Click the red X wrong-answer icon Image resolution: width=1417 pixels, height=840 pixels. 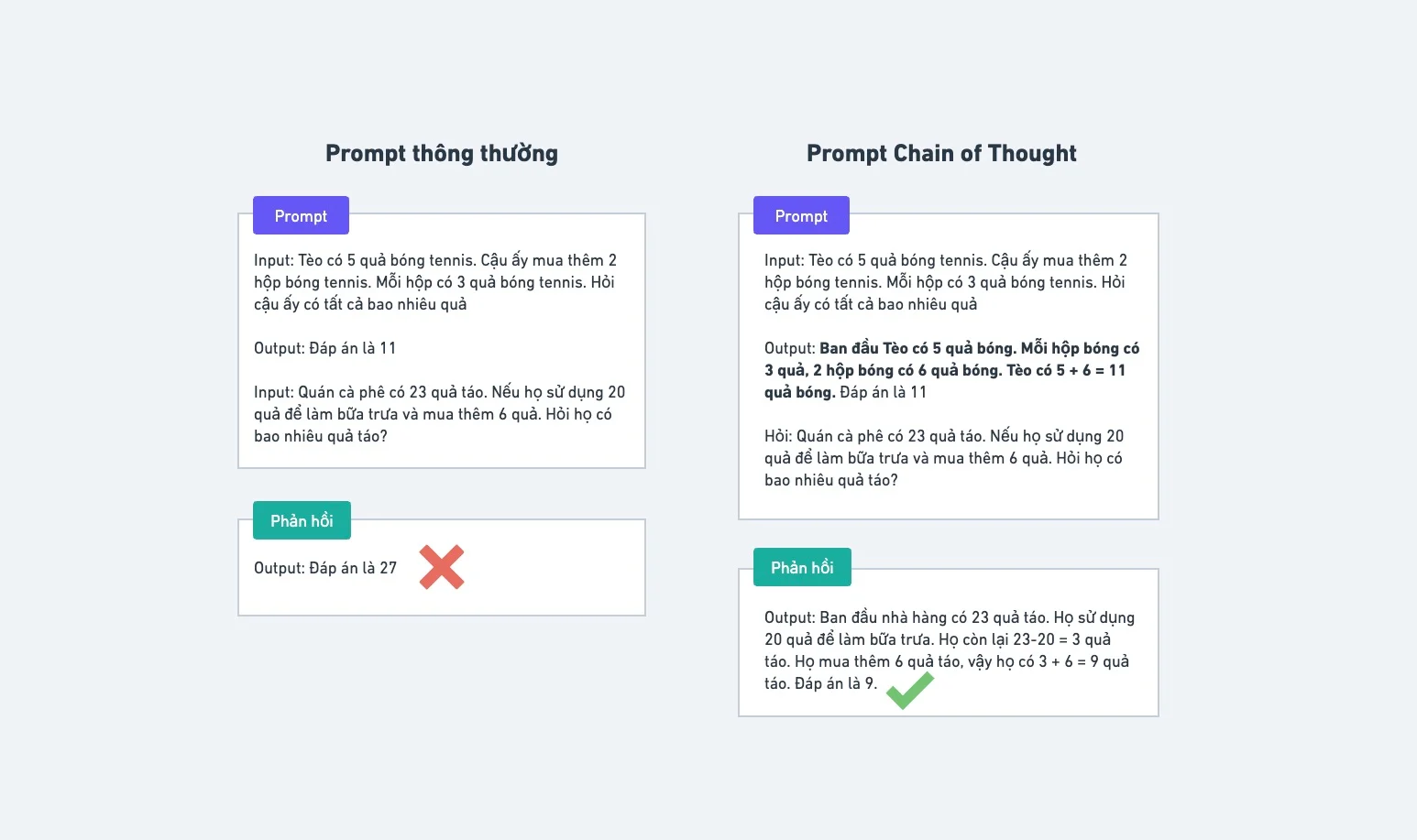(x=442, y=567)
